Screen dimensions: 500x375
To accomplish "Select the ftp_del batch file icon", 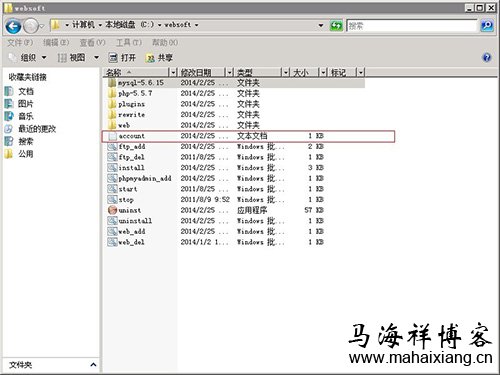I will pyautogui.click(x=112, y=157).
